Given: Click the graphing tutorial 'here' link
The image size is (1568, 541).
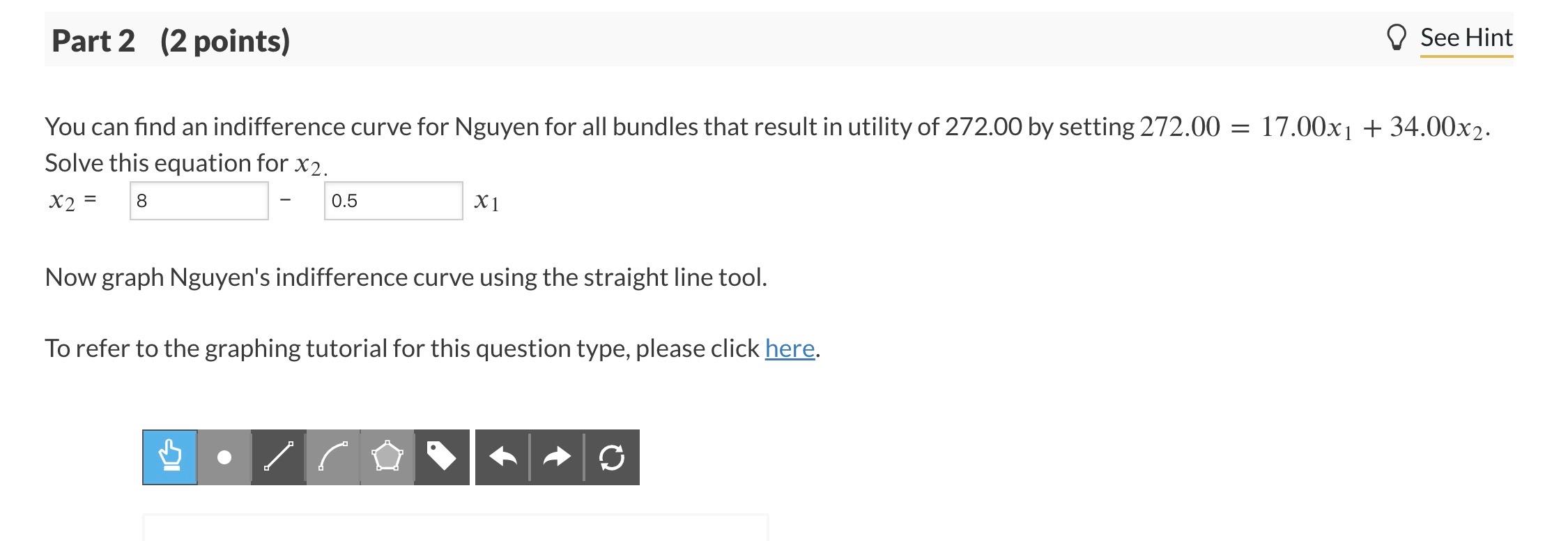Looking at the screenshot, I should 790,349.
